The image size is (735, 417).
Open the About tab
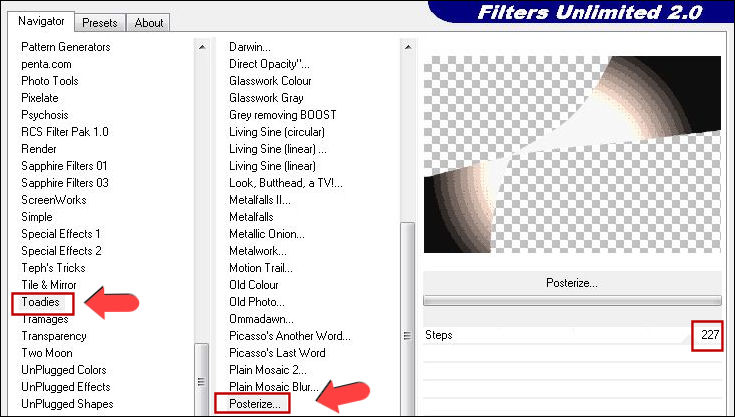(x=149, y=22)
